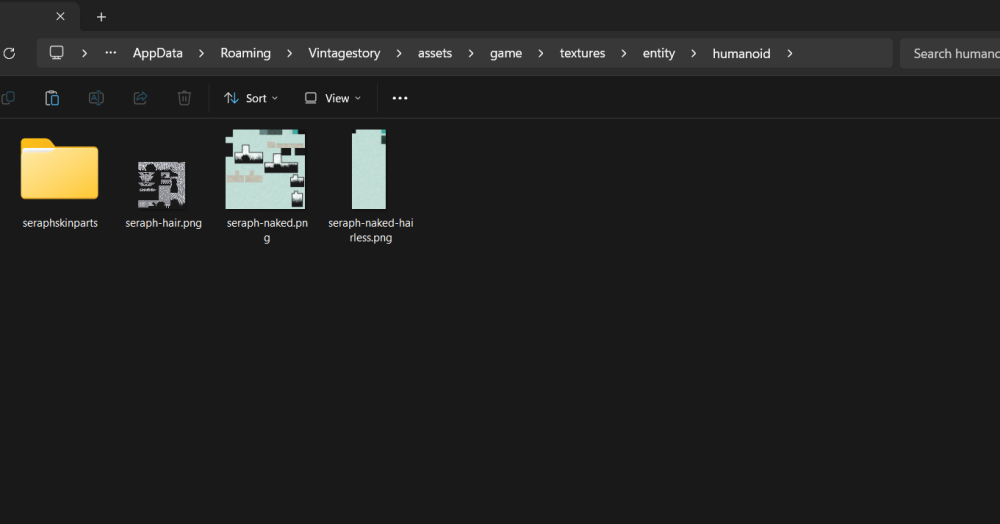This screenshot has height=524, width=1000.
Task: Go to game in breadcrumb
Action: click(x=506, y=54)
